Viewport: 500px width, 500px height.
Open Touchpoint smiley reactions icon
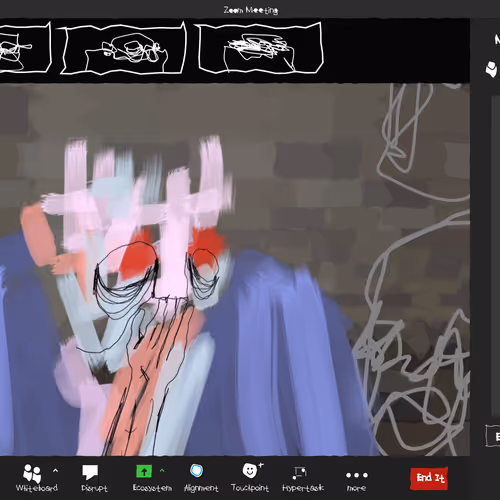[x=252, y=470]
